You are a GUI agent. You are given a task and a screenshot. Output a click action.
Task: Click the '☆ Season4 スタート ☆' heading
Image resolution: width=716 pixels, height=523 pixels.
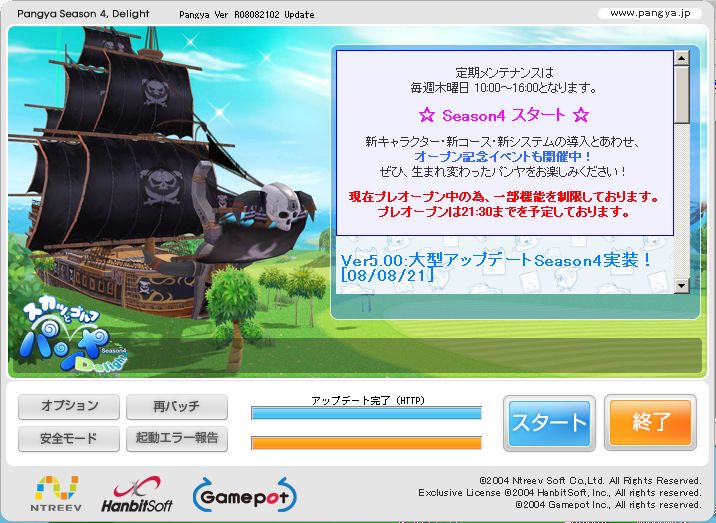(x=504, y=115)
